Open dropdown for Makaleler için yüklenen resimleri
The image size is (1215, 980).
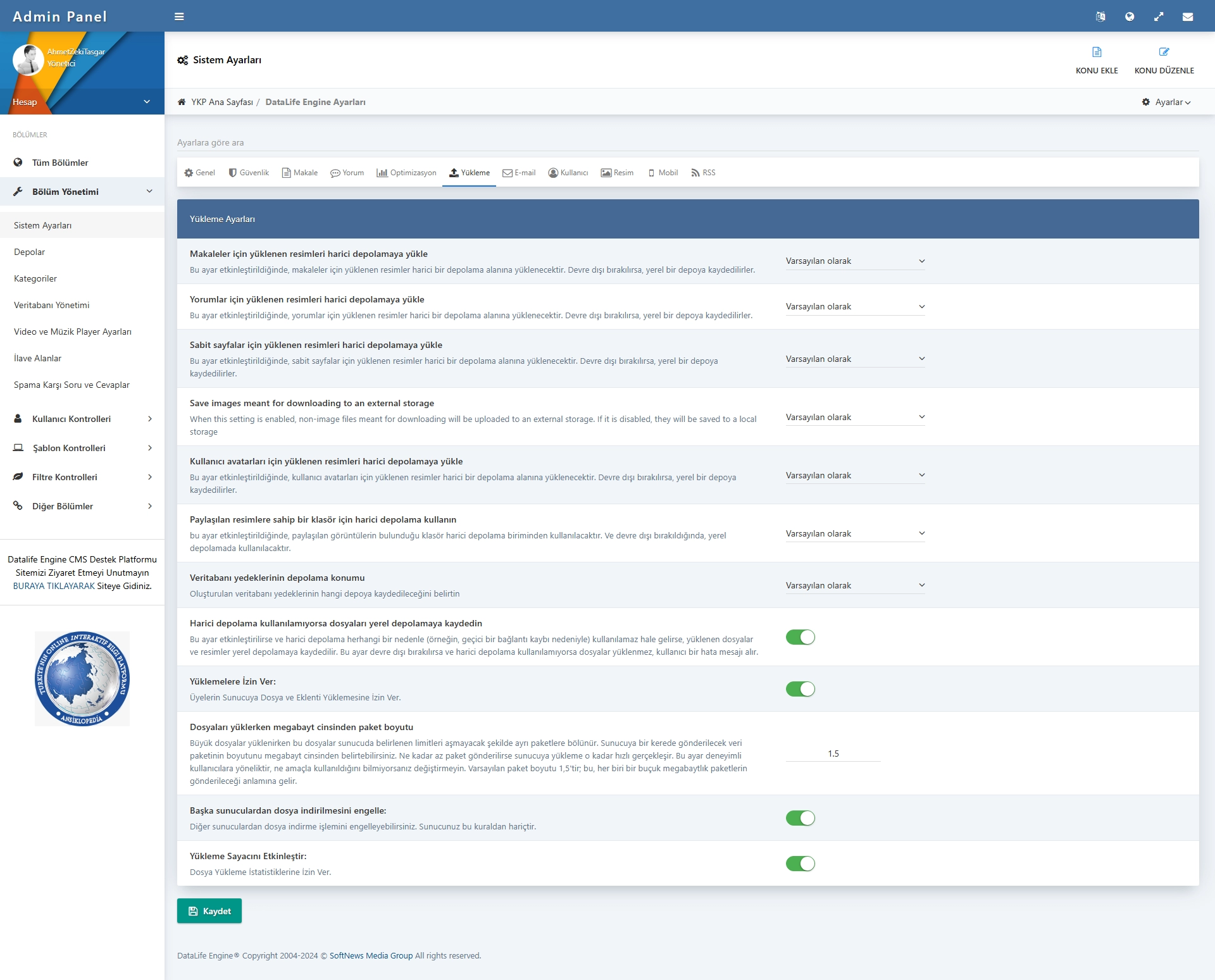click(855, 261)
